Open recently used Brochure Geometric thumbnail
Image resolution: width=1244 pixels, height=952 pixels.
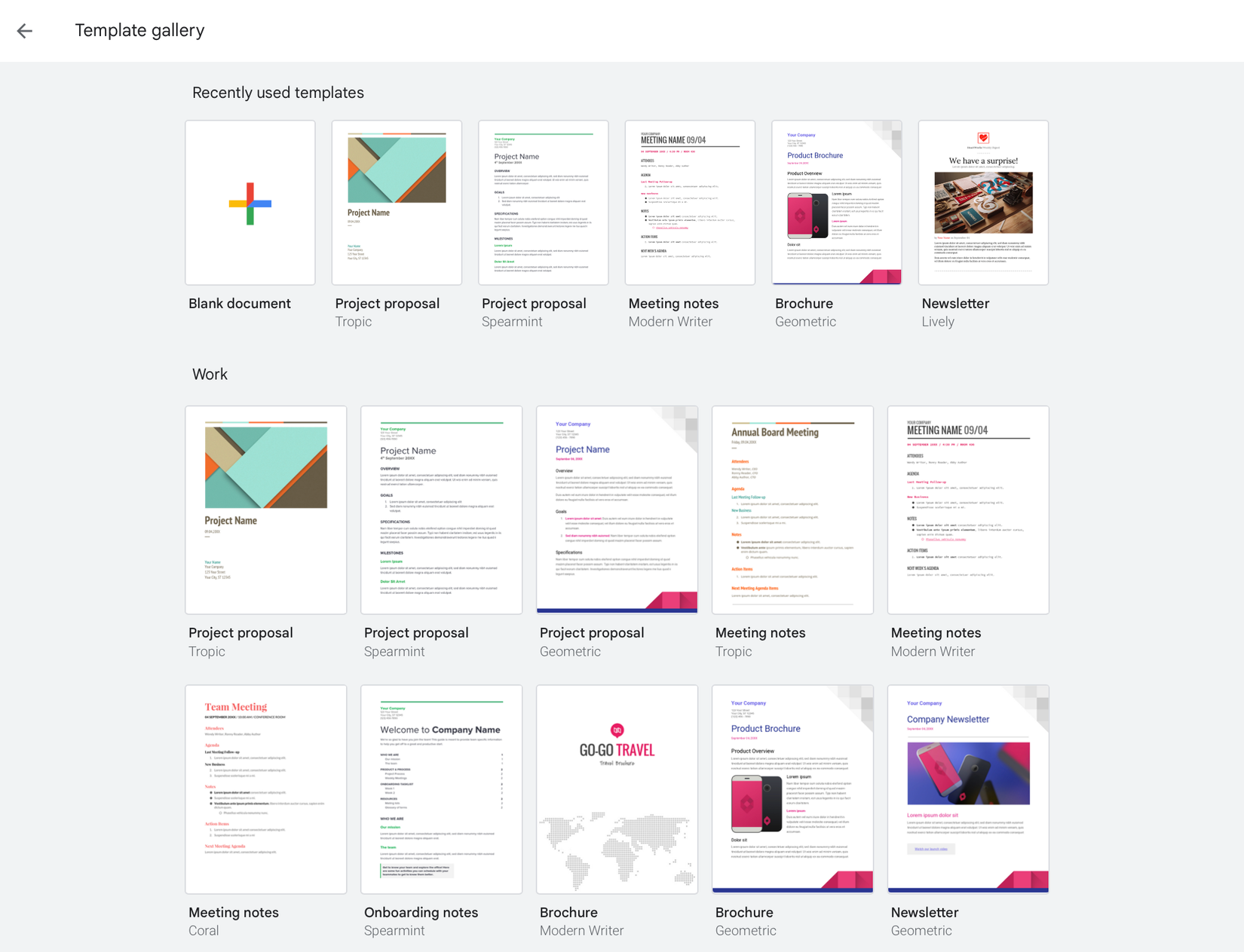(x=837, y=203)
